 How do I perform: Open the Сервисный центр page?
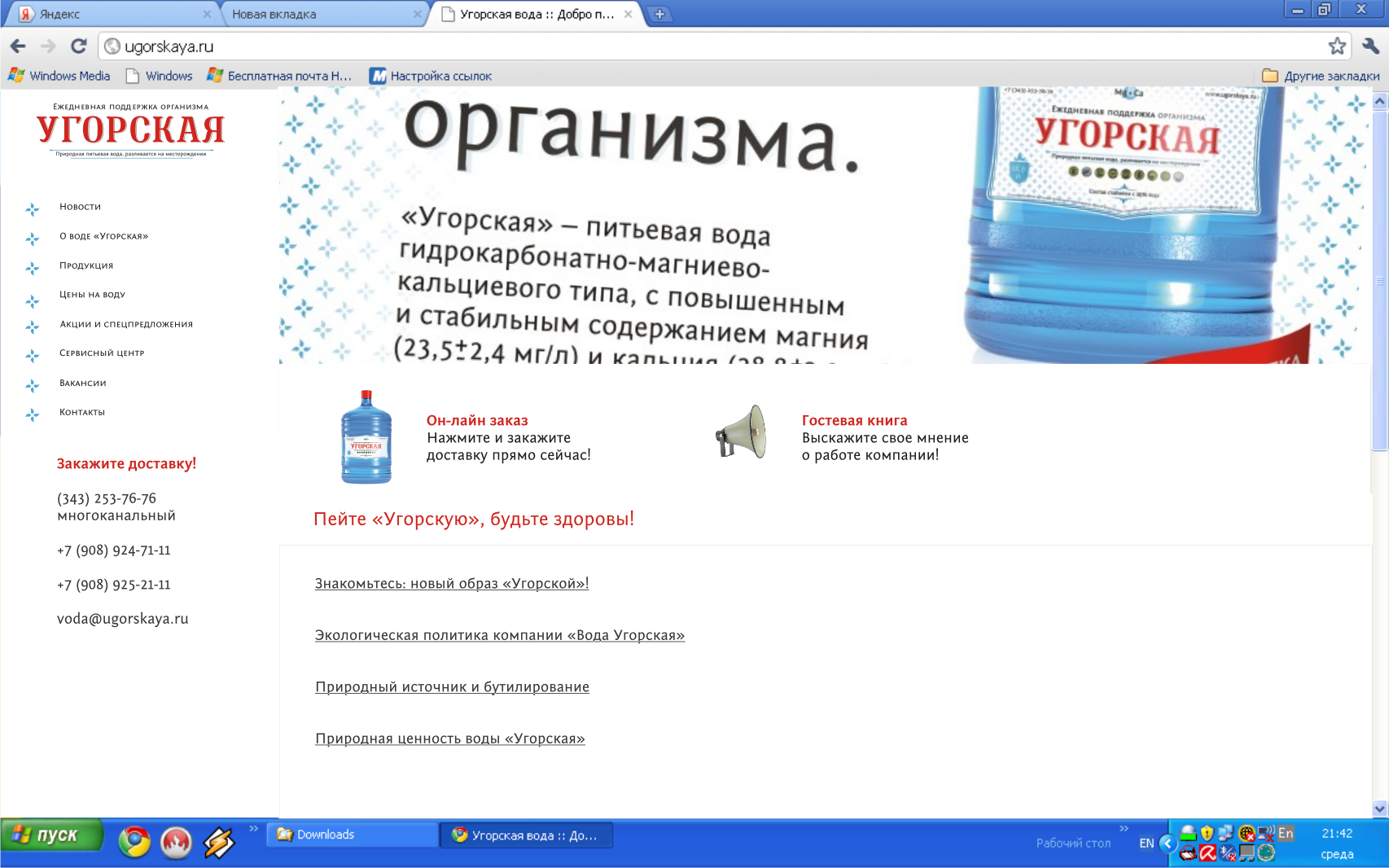click(102, 353)
